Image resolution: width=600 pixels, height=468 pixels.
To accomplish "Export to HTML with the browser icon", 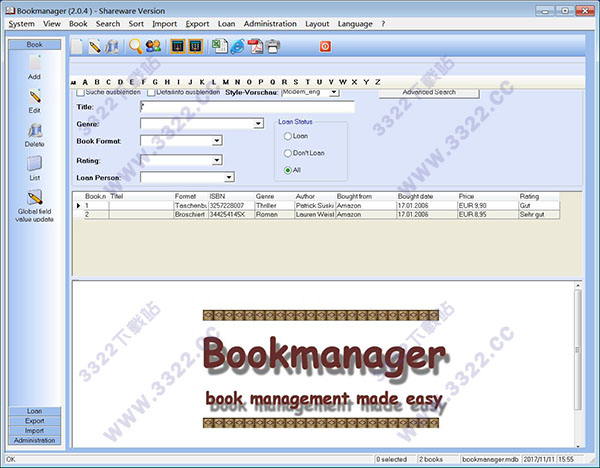I will click(x=237, y=47).
